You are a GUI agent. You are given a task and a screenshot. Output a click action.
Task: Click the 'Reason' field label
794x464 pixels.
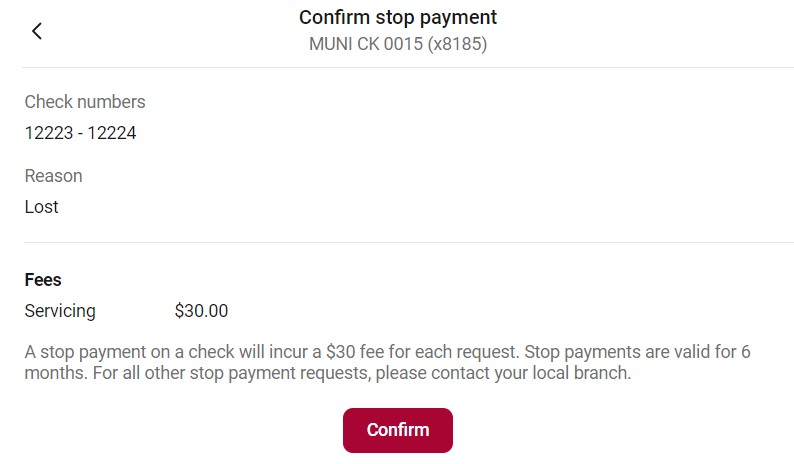pos(53,176)
